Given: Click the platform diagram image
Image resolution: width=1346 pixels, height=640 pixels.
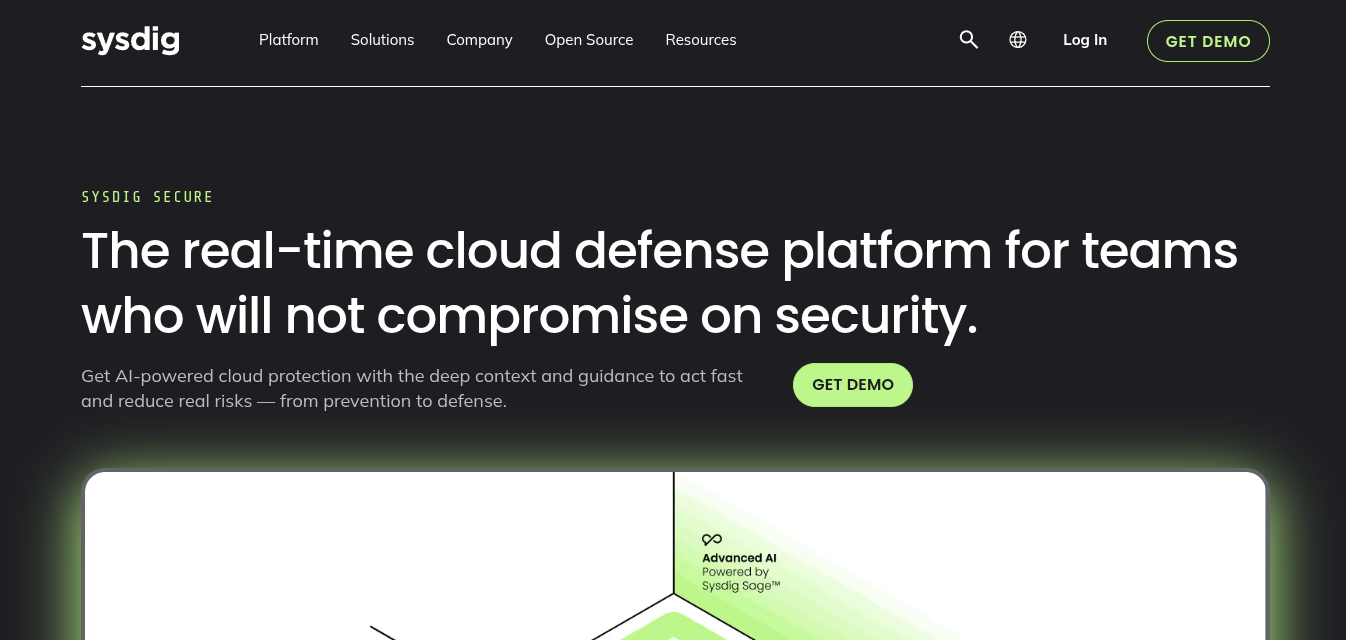Looking at the screenshot, I should point(675,556).
